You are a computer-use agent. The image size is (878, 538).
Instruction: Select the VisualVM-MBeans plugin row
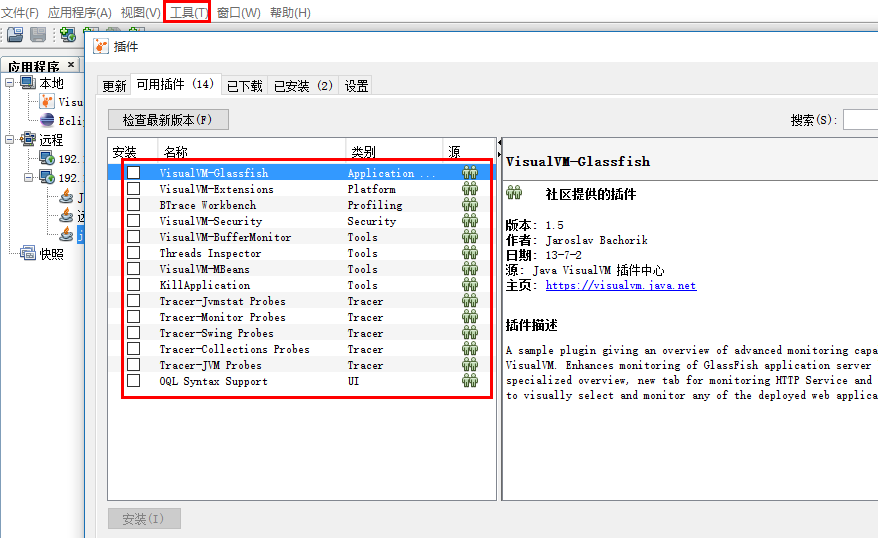tap(302, 269)
